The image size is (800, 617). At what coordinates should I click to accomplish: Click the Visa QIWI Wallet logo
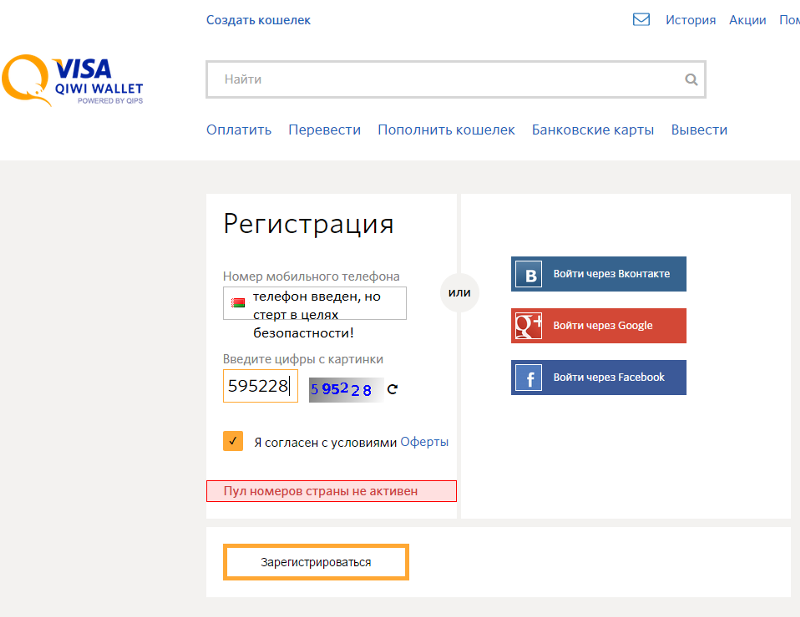click(72, 80)
